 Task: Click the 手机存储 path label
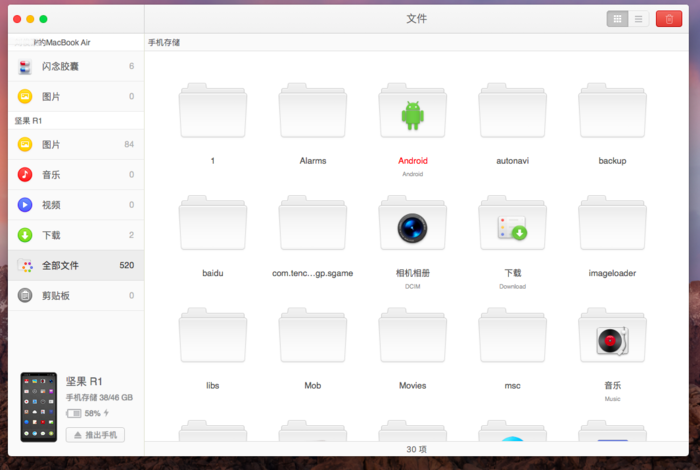pos(164,42)
